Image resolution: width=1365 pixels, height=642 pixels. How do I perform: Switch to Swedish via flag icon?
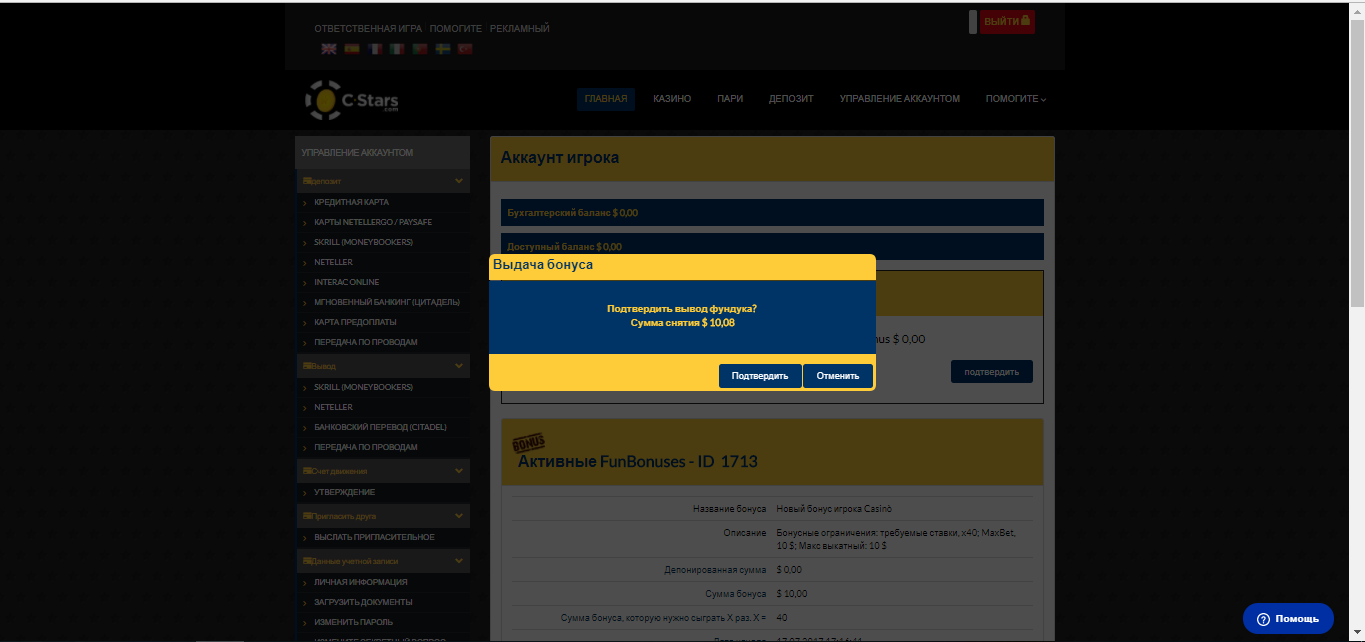click(x=442, y=49)
